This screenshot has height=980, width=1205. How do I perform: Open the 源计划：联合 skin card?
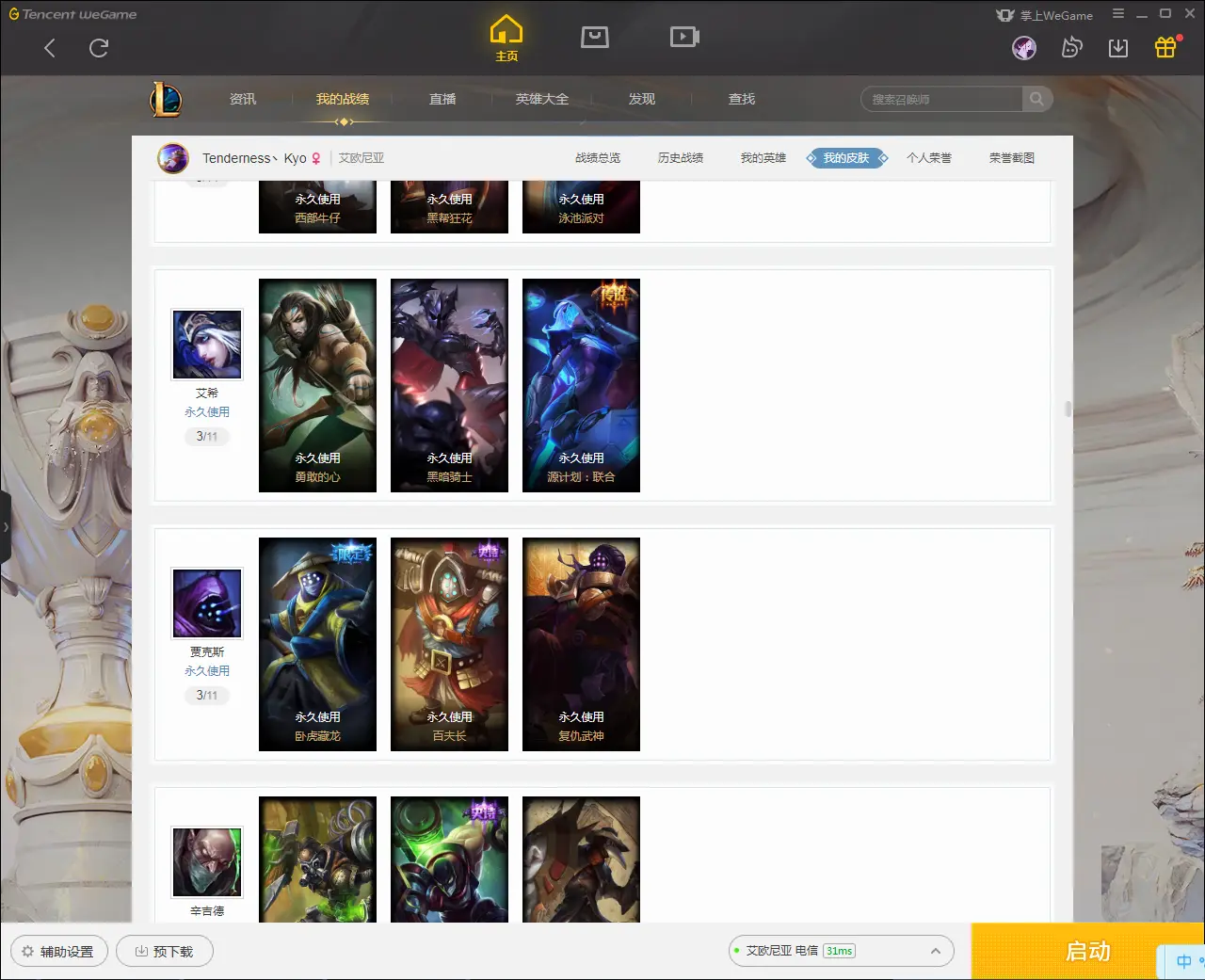pos(581,385)
